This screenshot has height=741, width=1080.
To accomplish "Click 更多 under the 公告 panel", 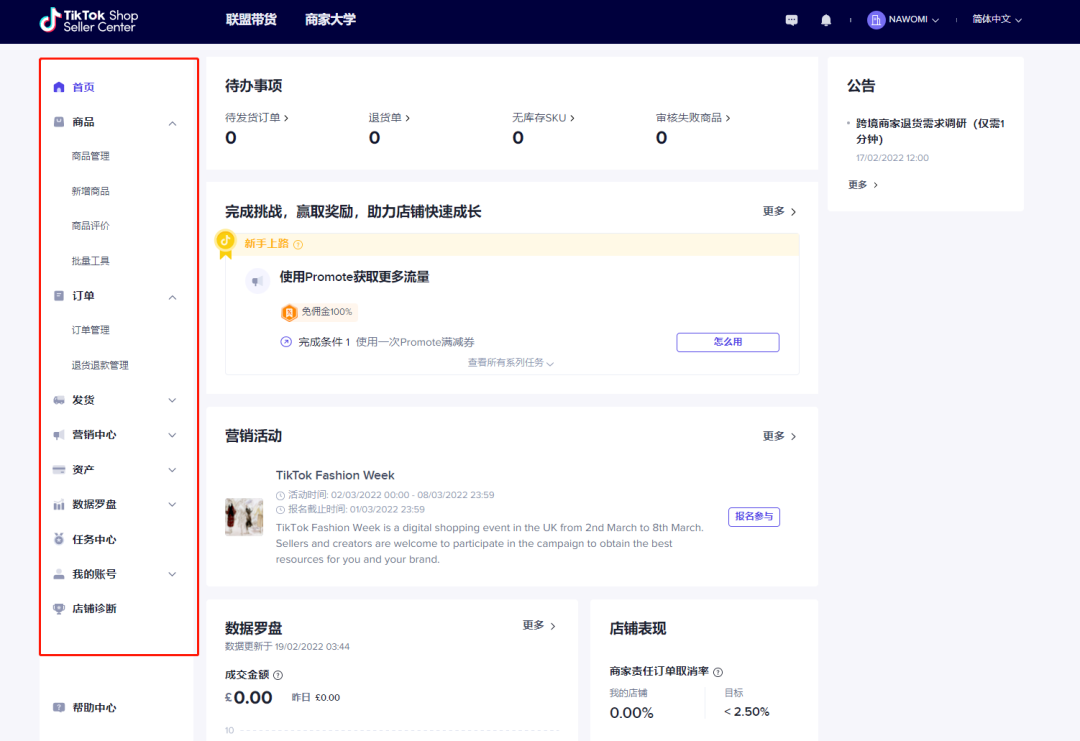I will (x=863, y=185).
